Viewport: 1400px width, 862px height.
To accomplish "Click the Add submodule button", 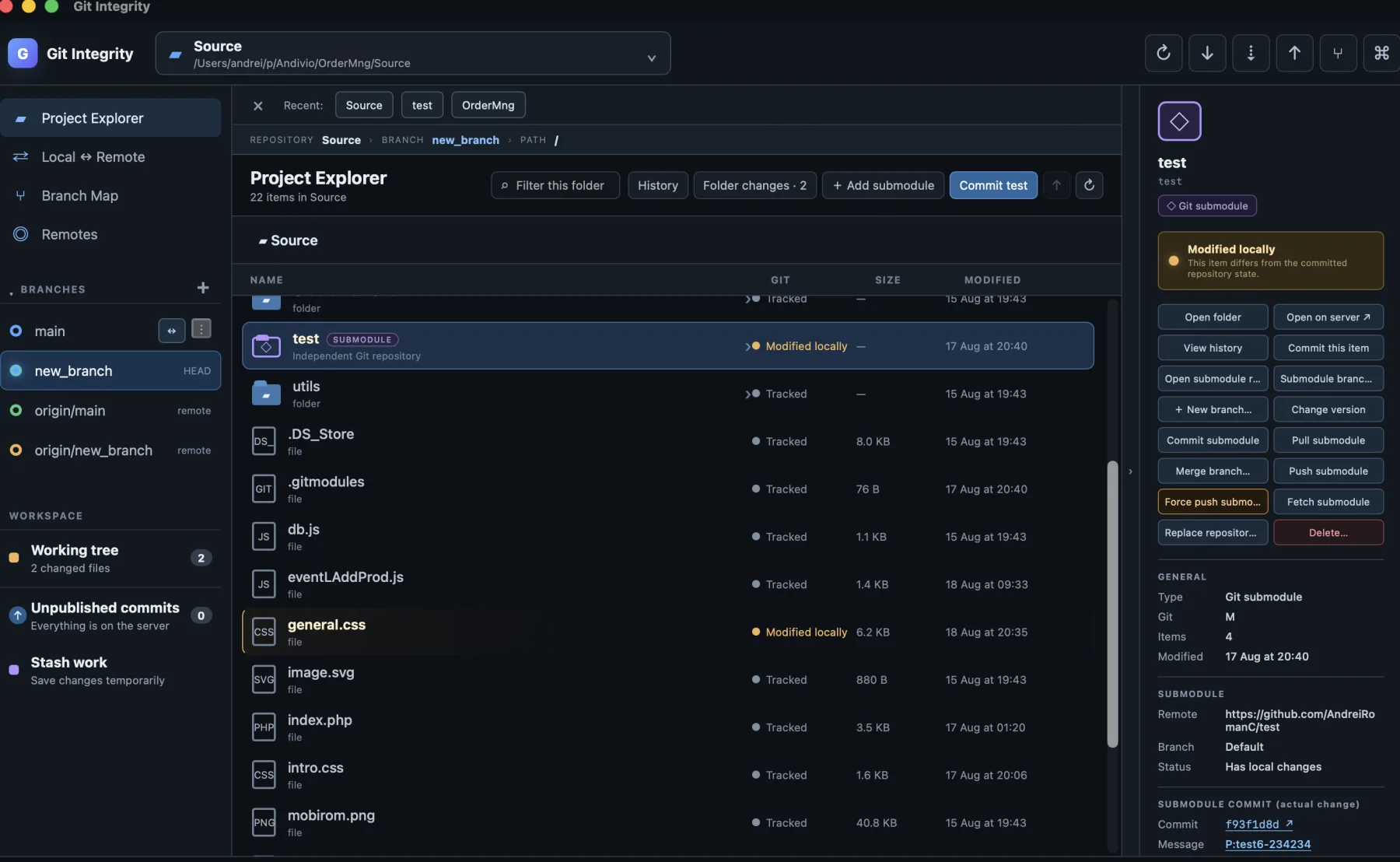I will pos(884,185).
